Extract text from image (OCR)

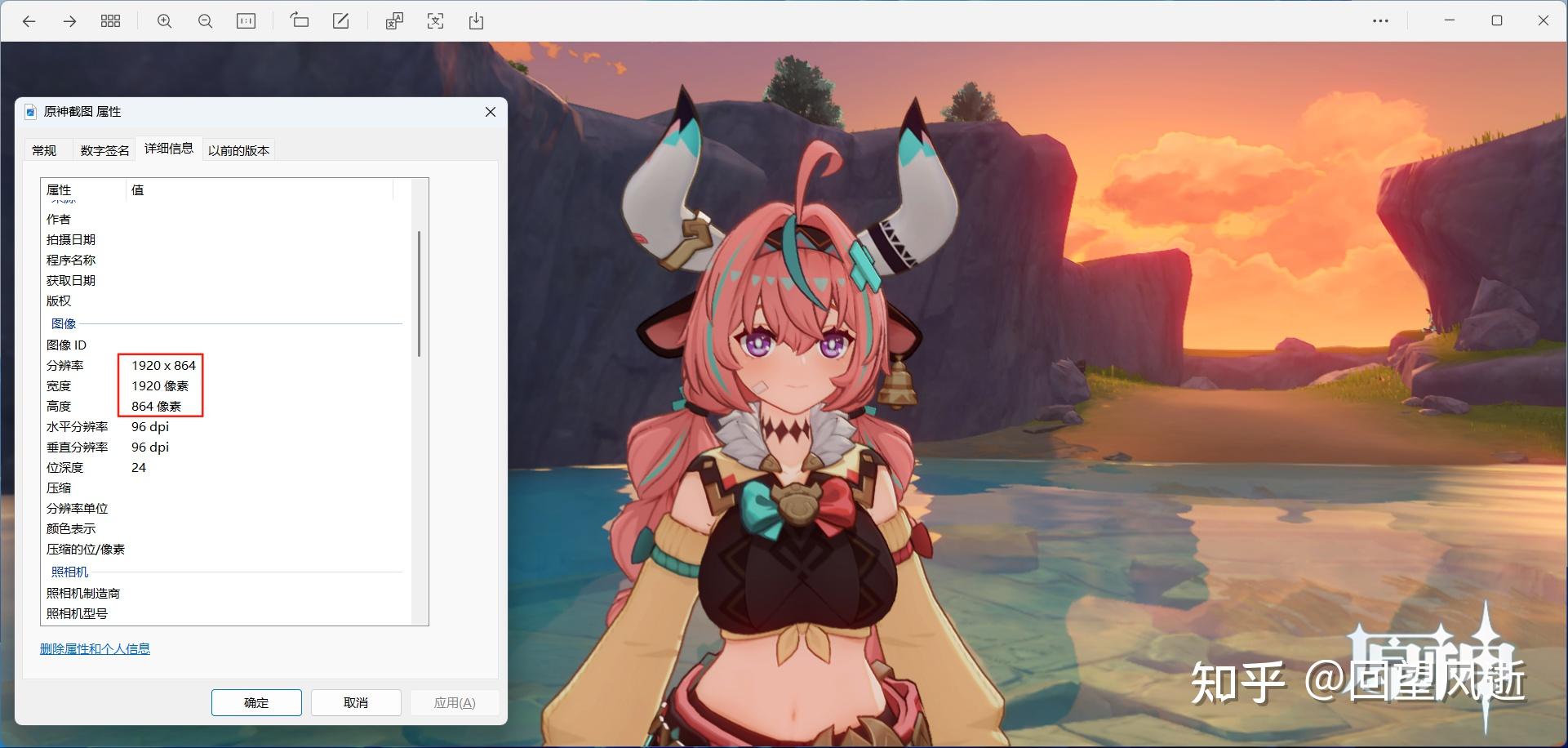pos(435,21)
